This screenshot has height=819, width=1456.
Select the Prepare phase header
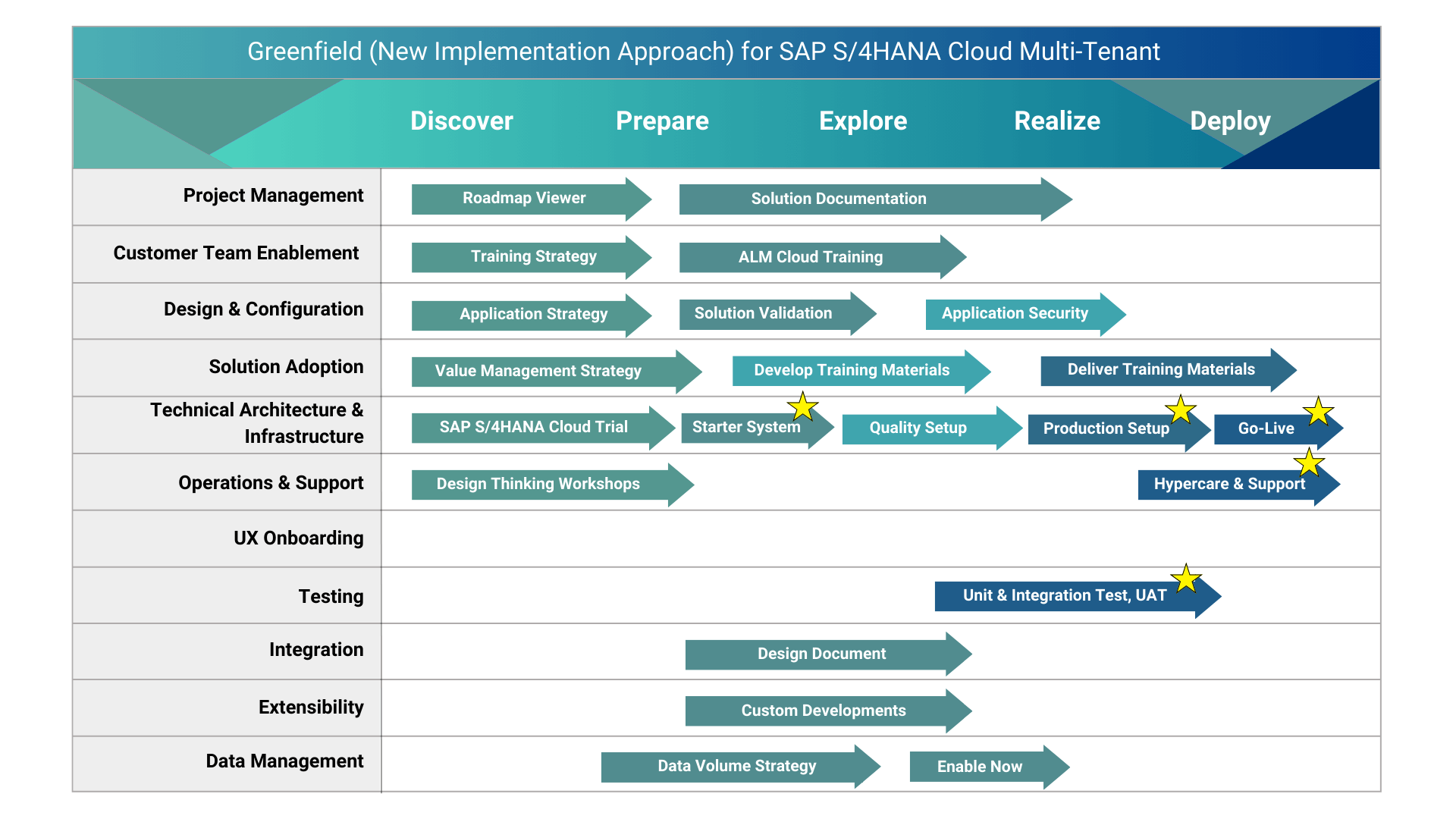(662, 121)
